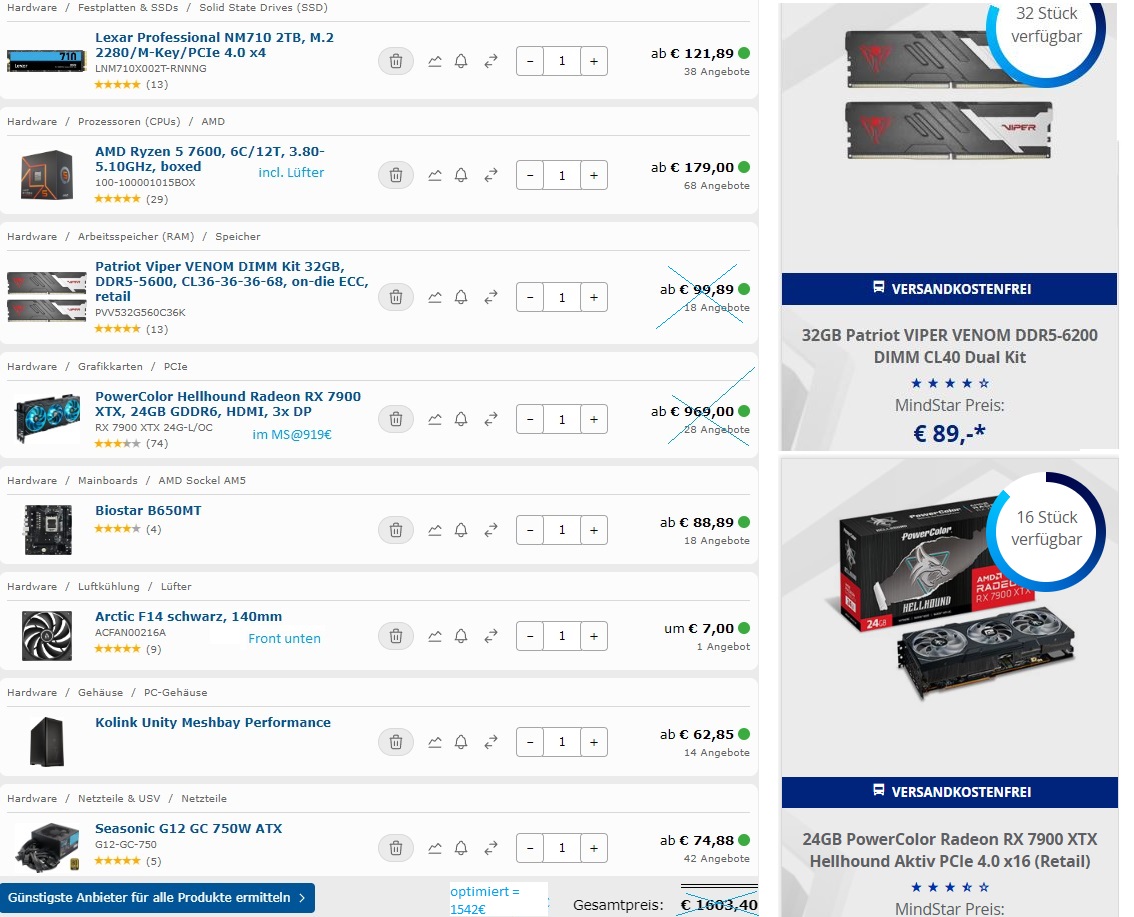Increase quantity of Arctic F14 fan
The image size is (1134, 917).
(594, 636)
